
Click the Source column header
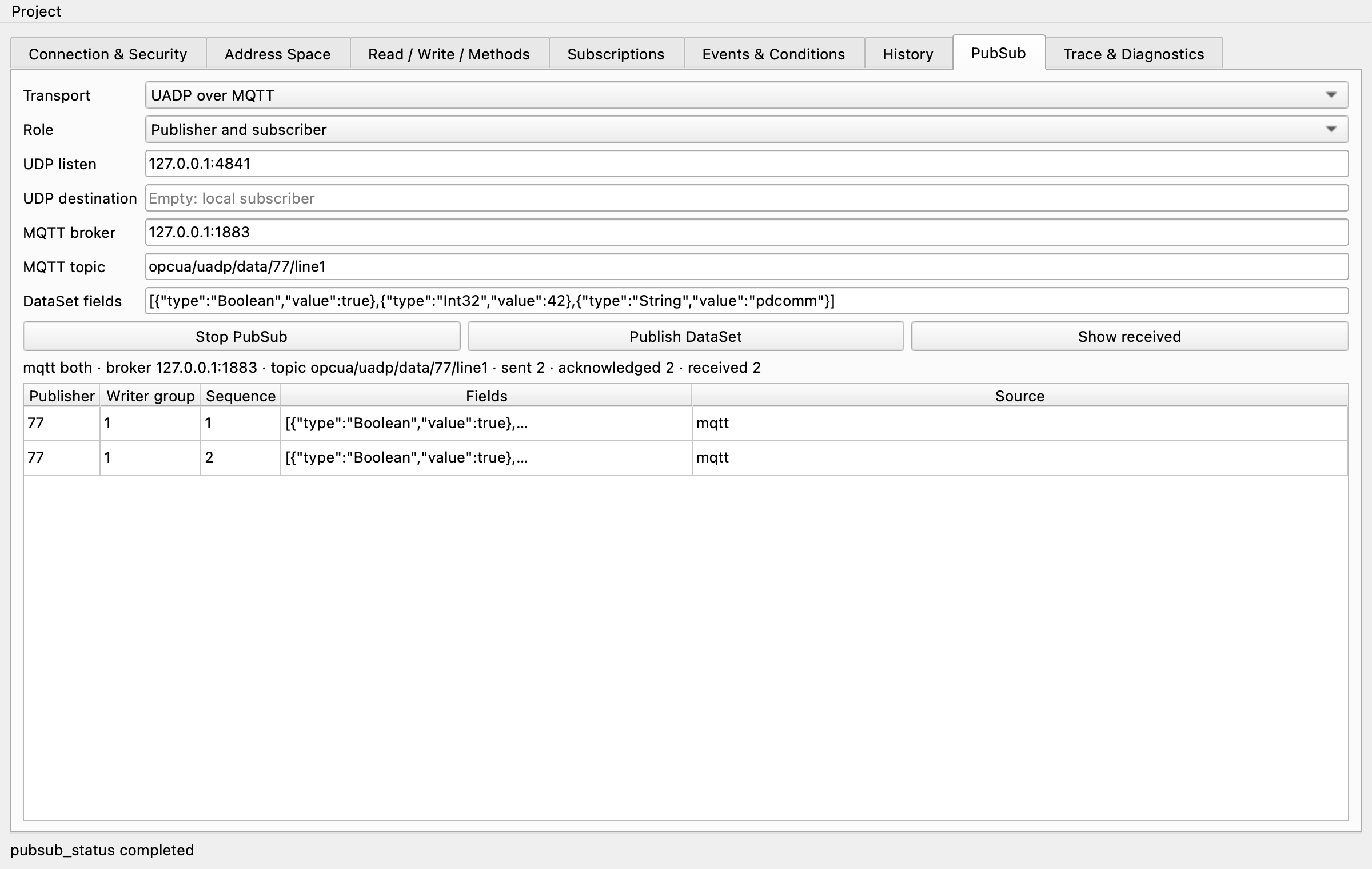click(1020, 396)
